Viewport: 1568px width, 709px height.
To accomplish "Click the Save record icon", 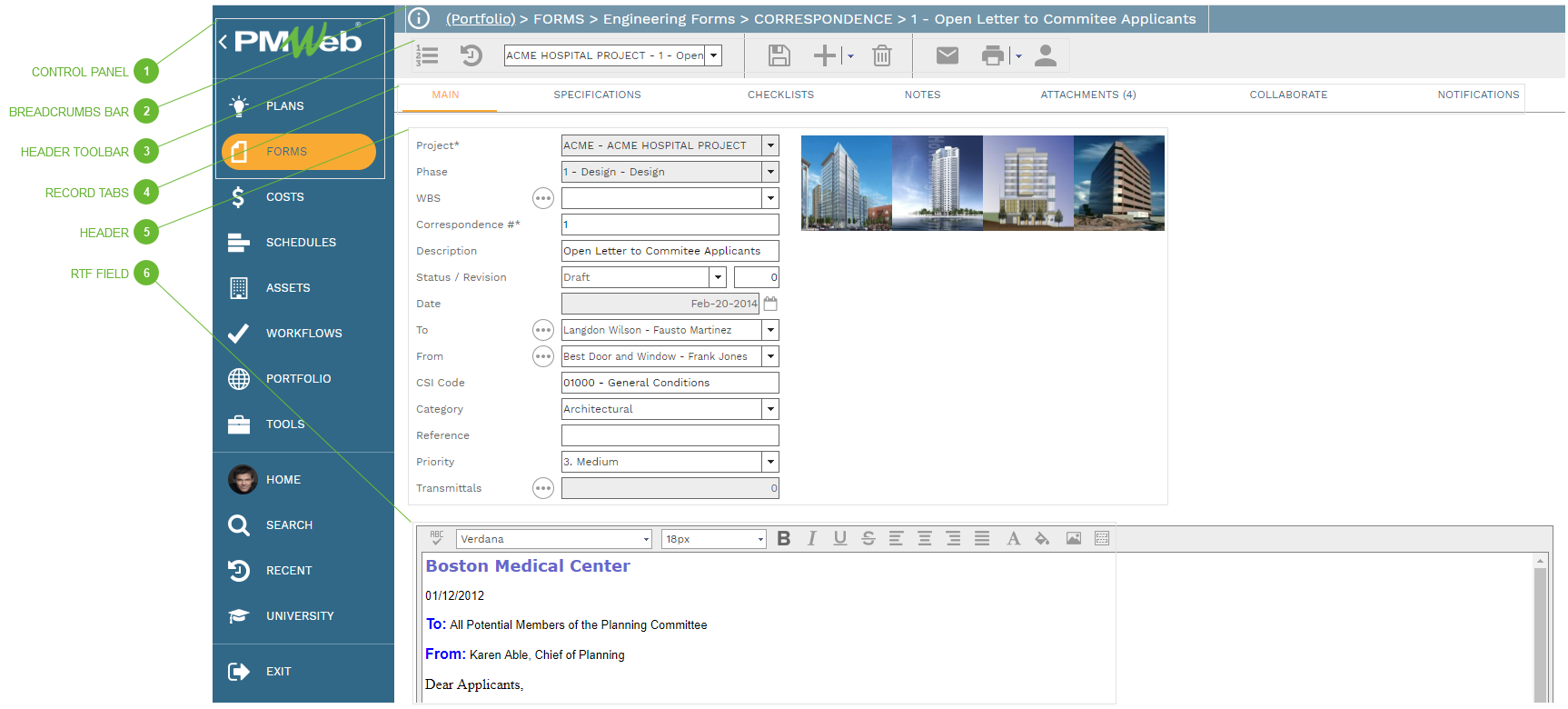I will click(x=779, y=56).
